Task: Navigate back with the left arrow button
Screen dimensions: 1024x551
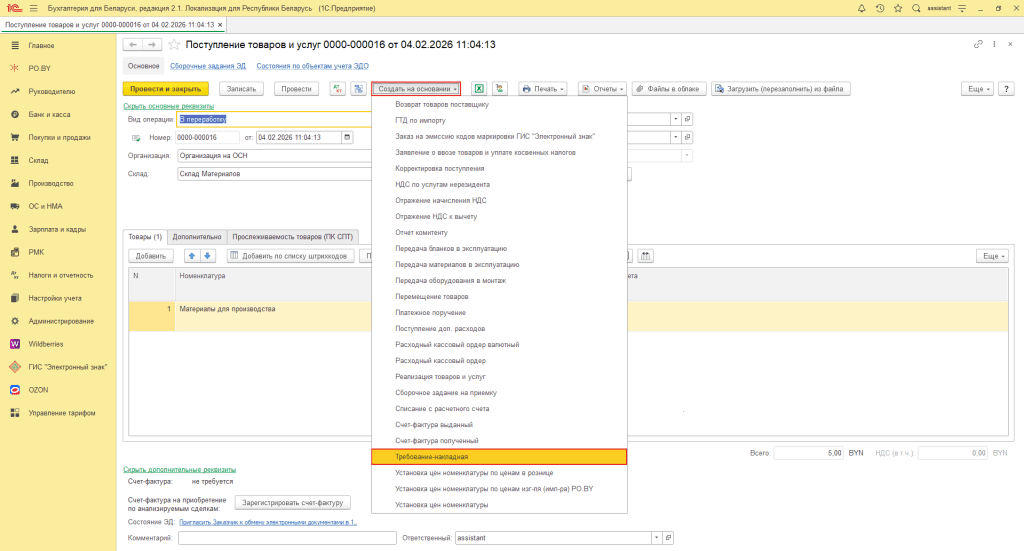Action: [131, 45]
